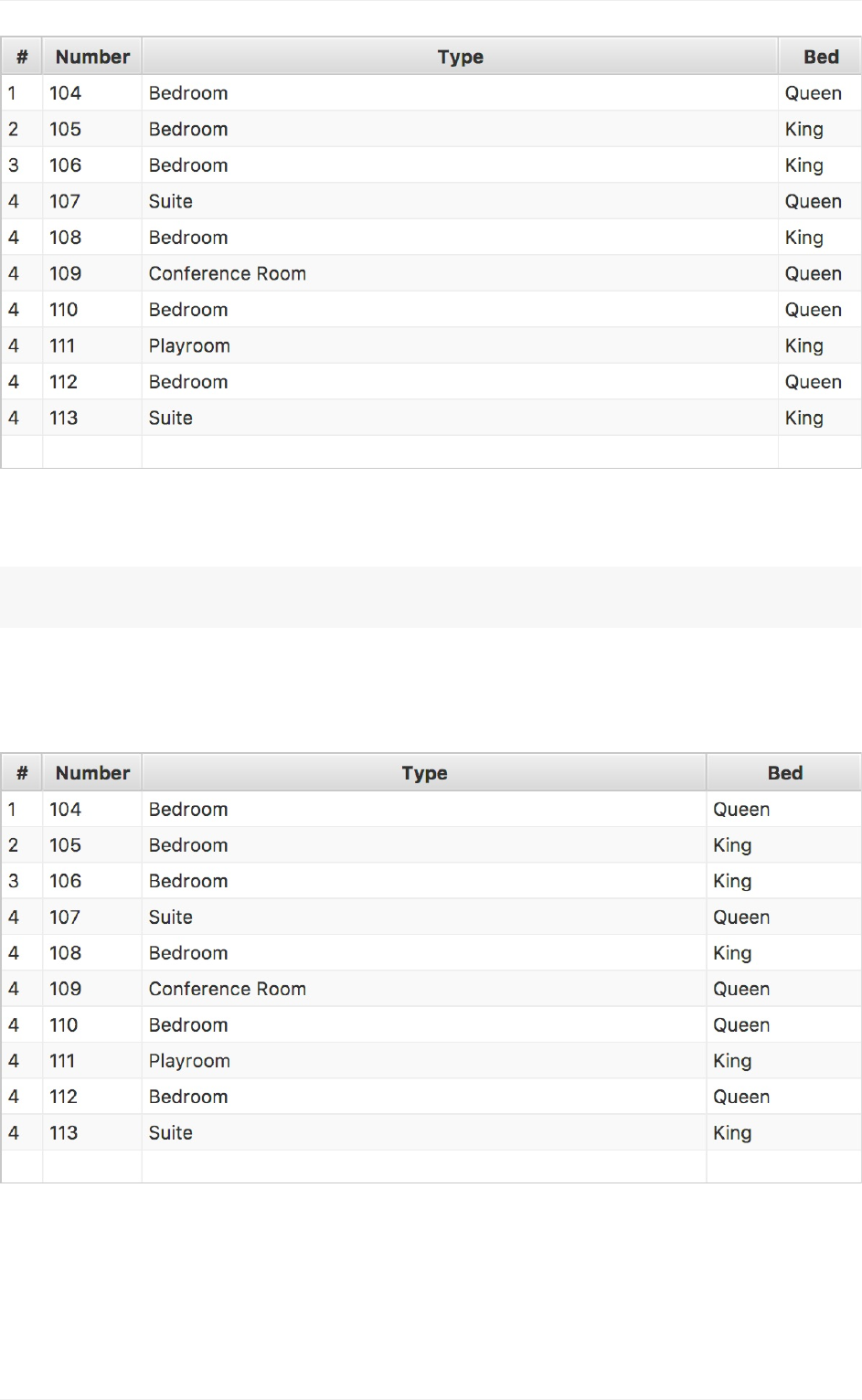This screenshot has width=862, height=1400.
Task: Click King bed cell for room 108, second table
Action: 732,953
